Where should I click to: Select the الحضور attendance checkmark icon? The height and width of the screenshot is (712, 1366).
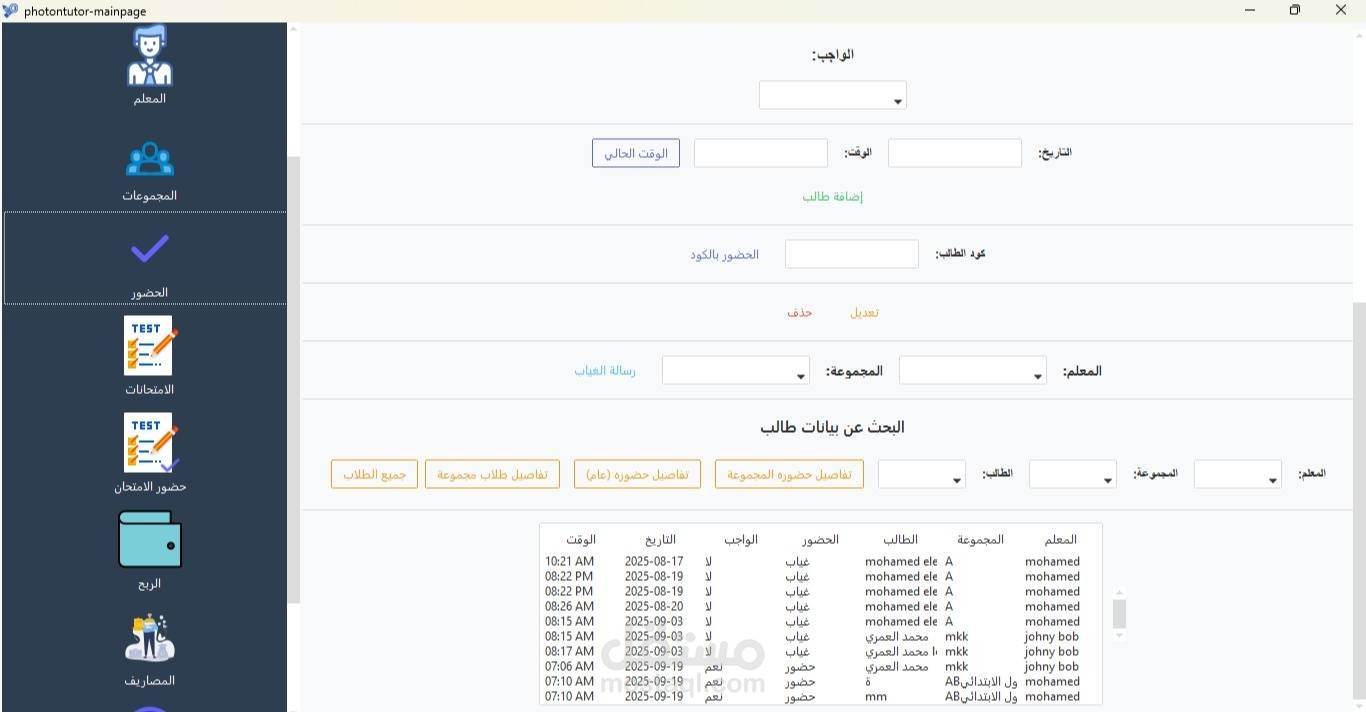pos(150,249)
